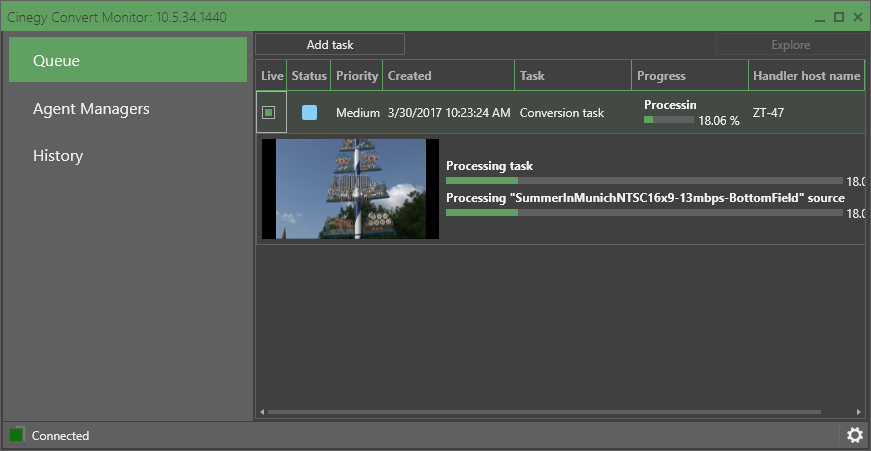Click the horizontal scrollbar right arrow

click(859, 412)
